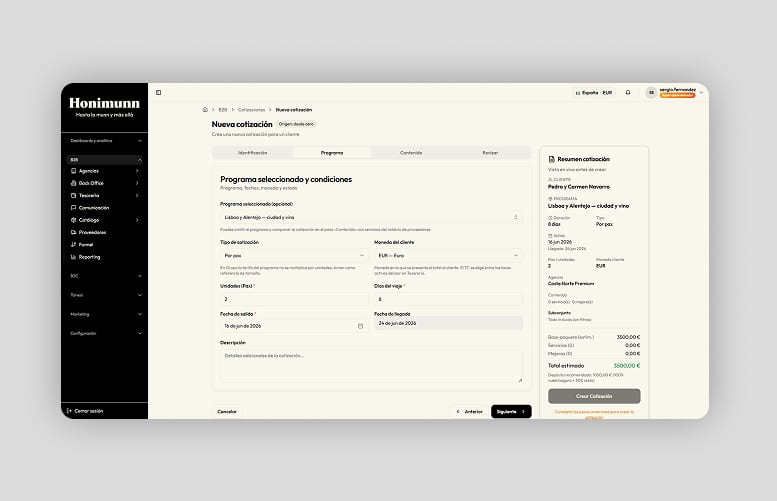Click the Origen: desde cero badge
Viewport: 777px width, 501px height.
(296, 124)
